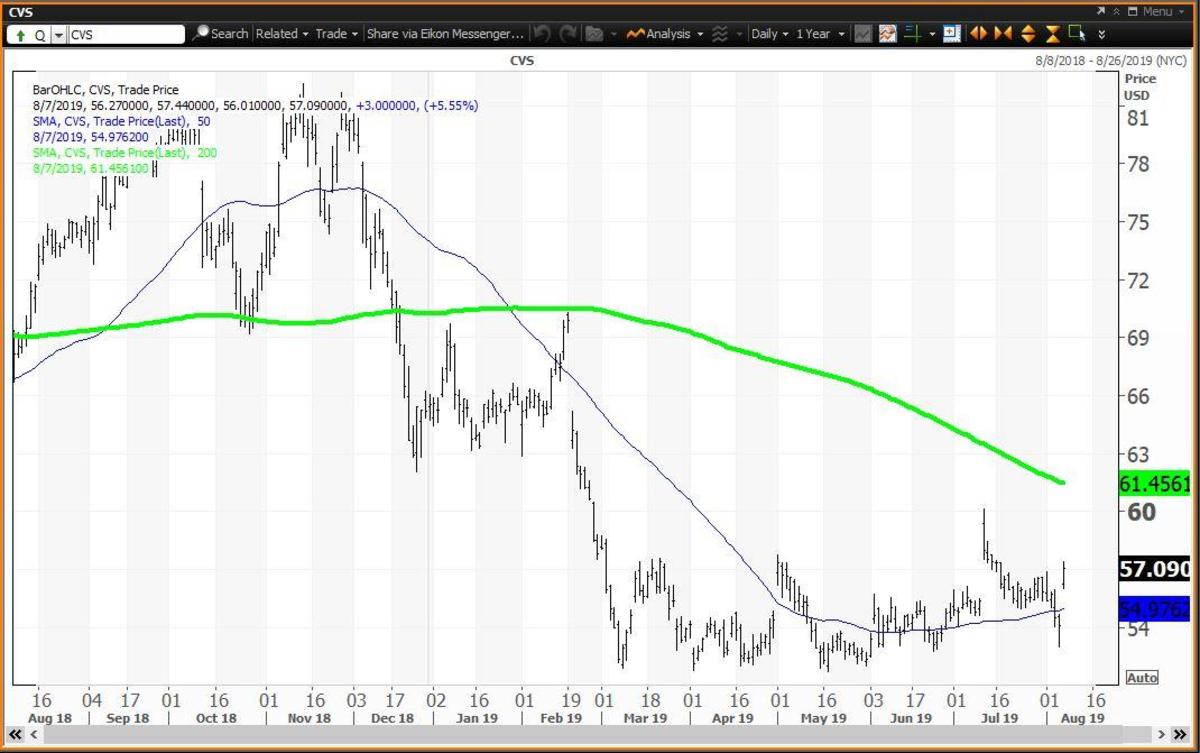The height and width of the screenshot is (753, 1200).
Task: Click the Redo arrow icon
Action: [569, 34]
